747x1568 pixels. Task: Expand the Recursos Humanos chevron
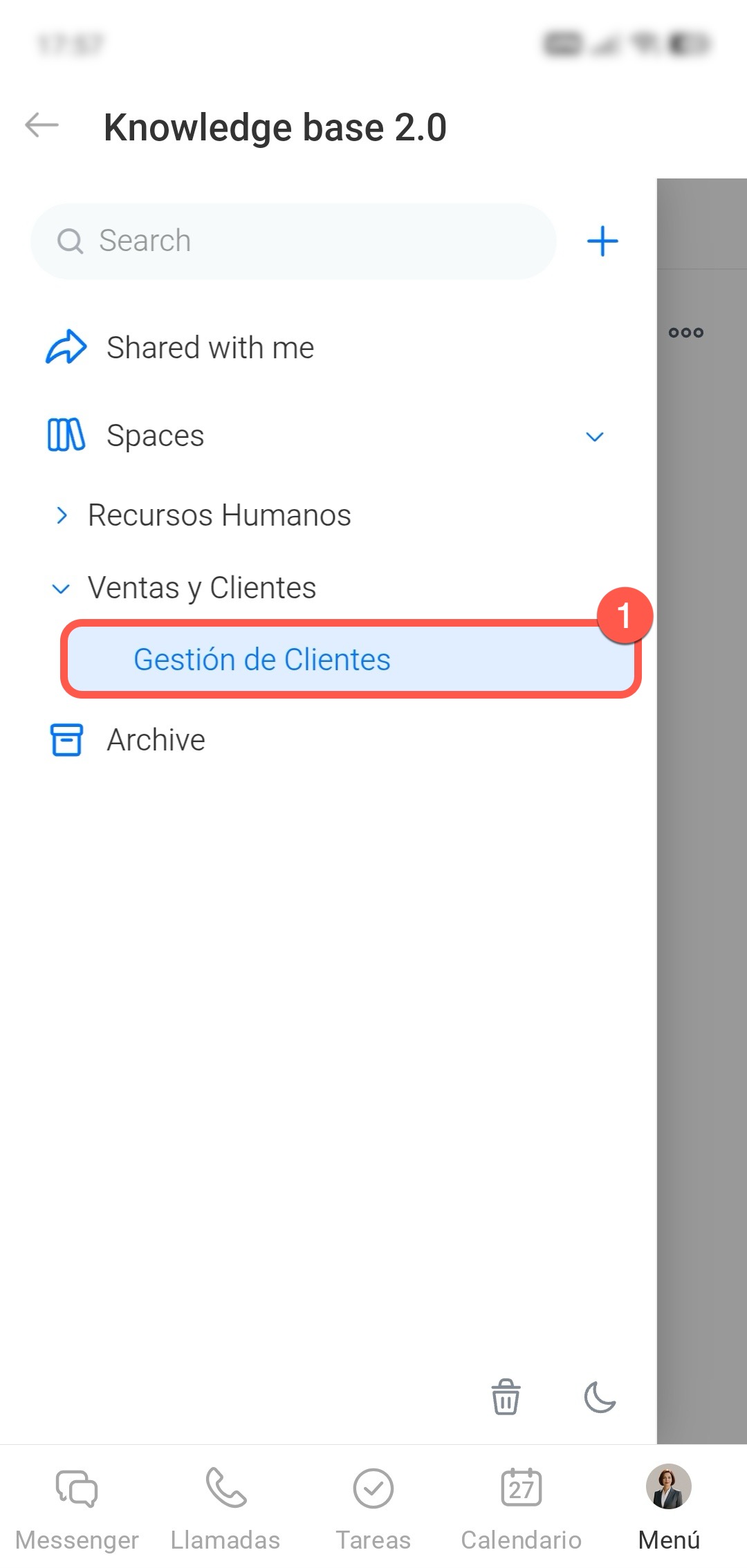[62, 515]
